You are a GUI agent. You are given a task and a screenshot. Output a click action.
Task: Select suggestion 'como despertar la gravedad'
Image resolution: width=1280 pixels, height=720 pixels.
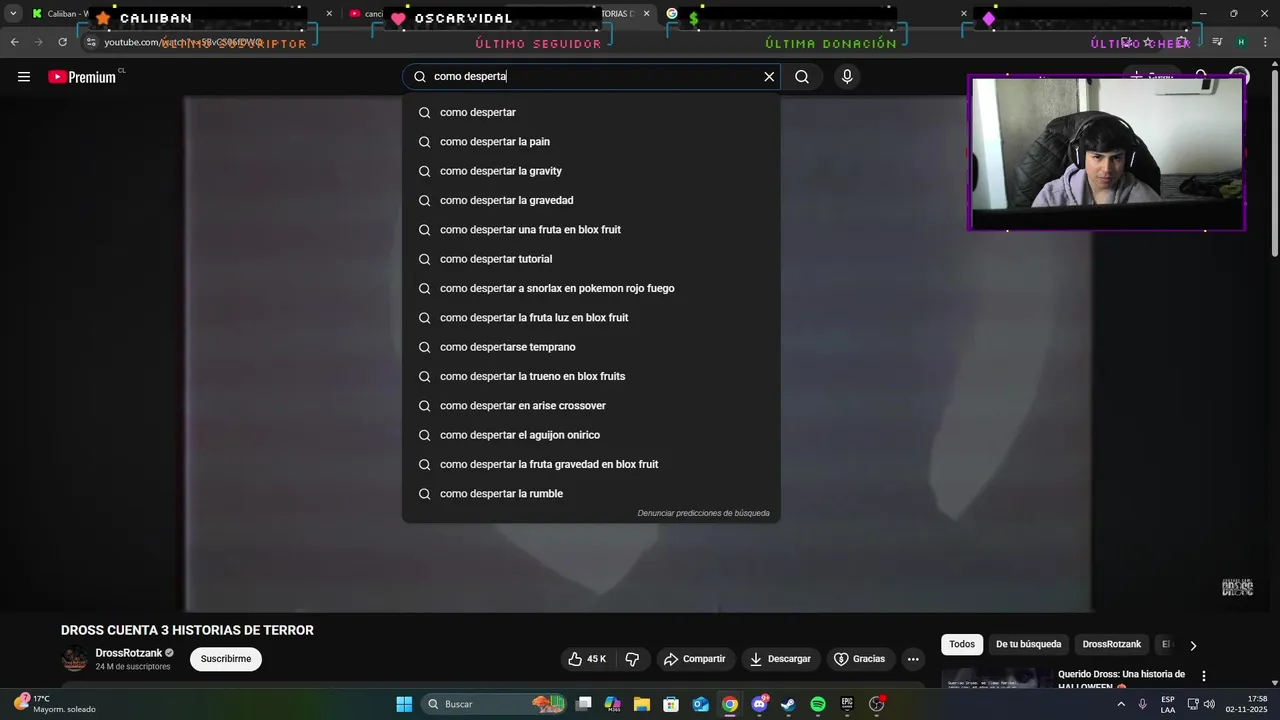pyautogui.click(x=591, y=200)
